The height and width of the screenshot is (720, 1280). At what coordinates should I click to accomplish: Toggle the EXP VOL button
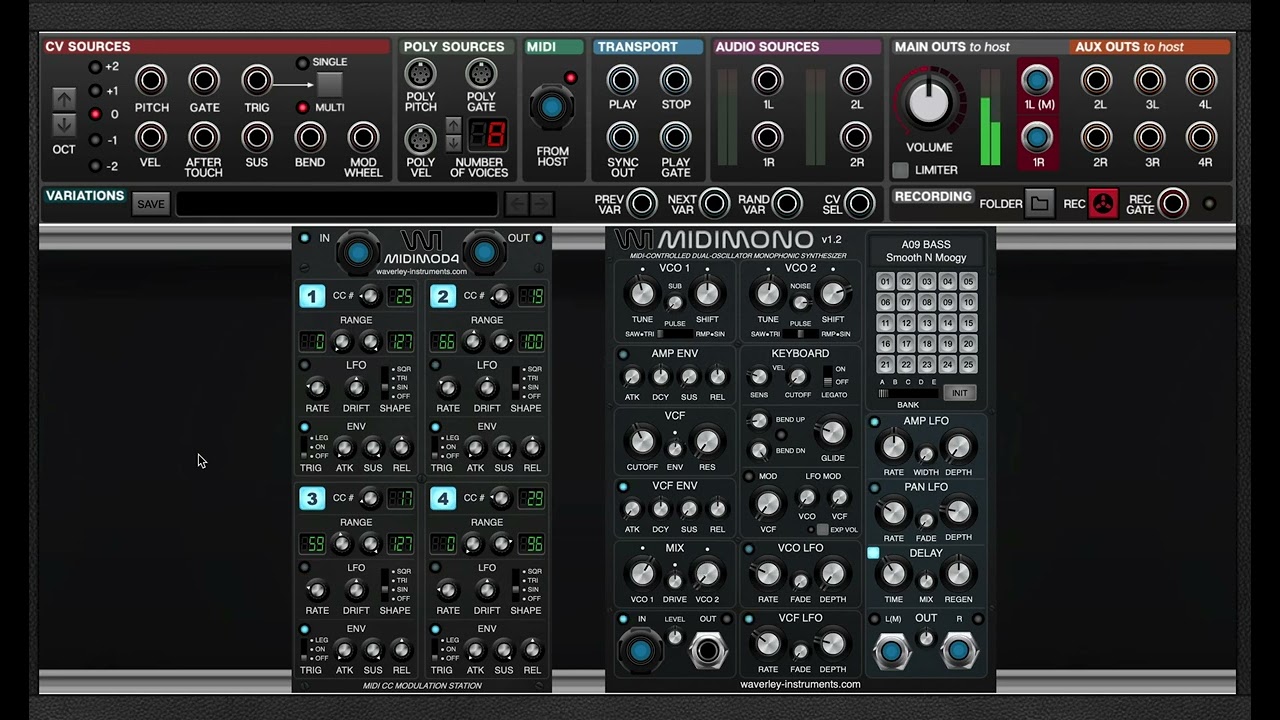823,530
